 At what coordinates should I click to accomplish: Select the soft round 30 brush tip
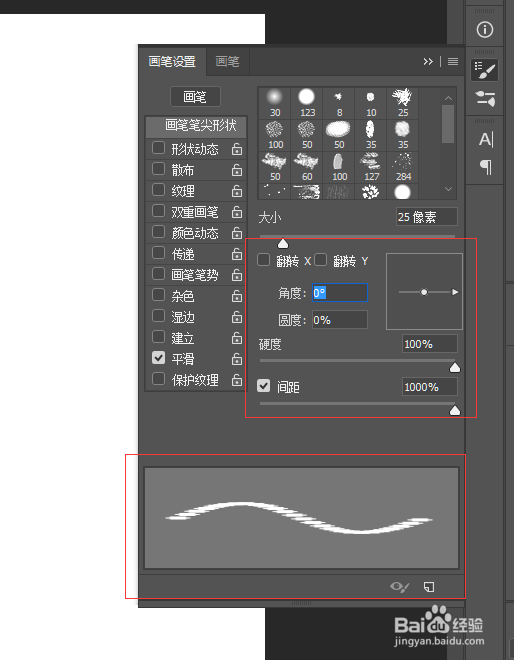coord(274,103)
